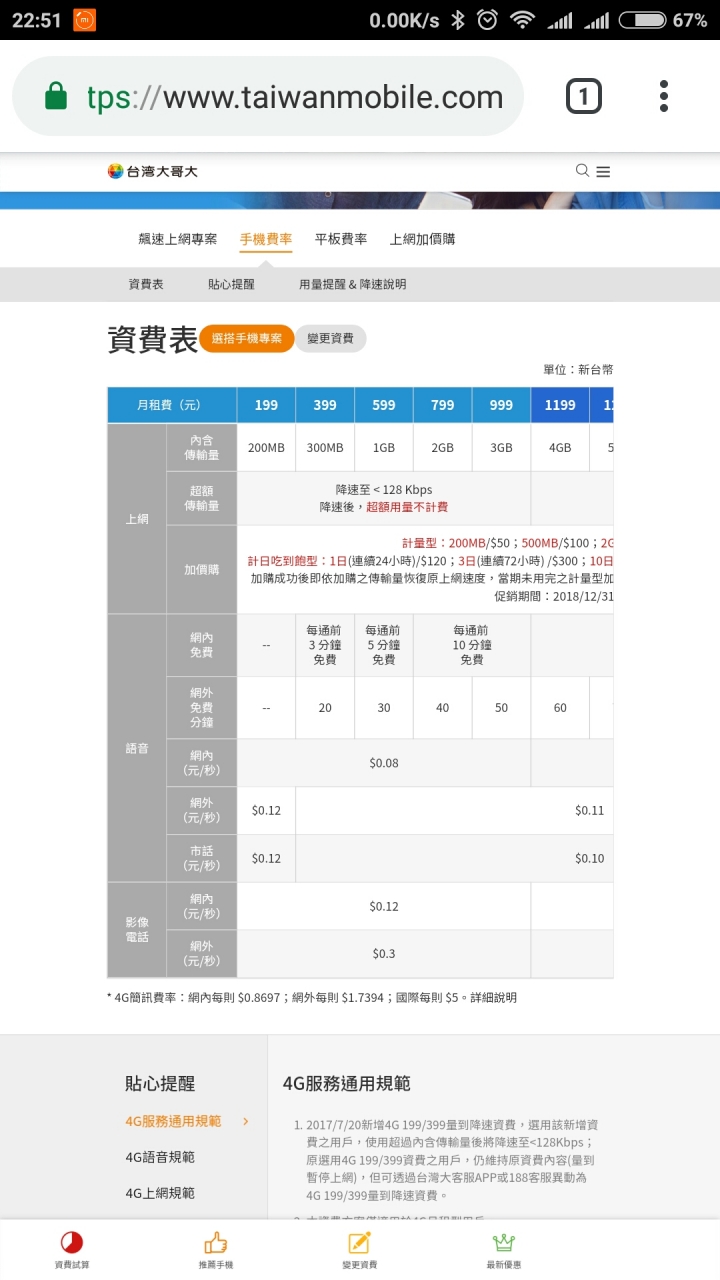Click the 200MB data allowance cell
Image resolution: width=720 pixels, height=1280 pixels.
click(x=266, y=448)
